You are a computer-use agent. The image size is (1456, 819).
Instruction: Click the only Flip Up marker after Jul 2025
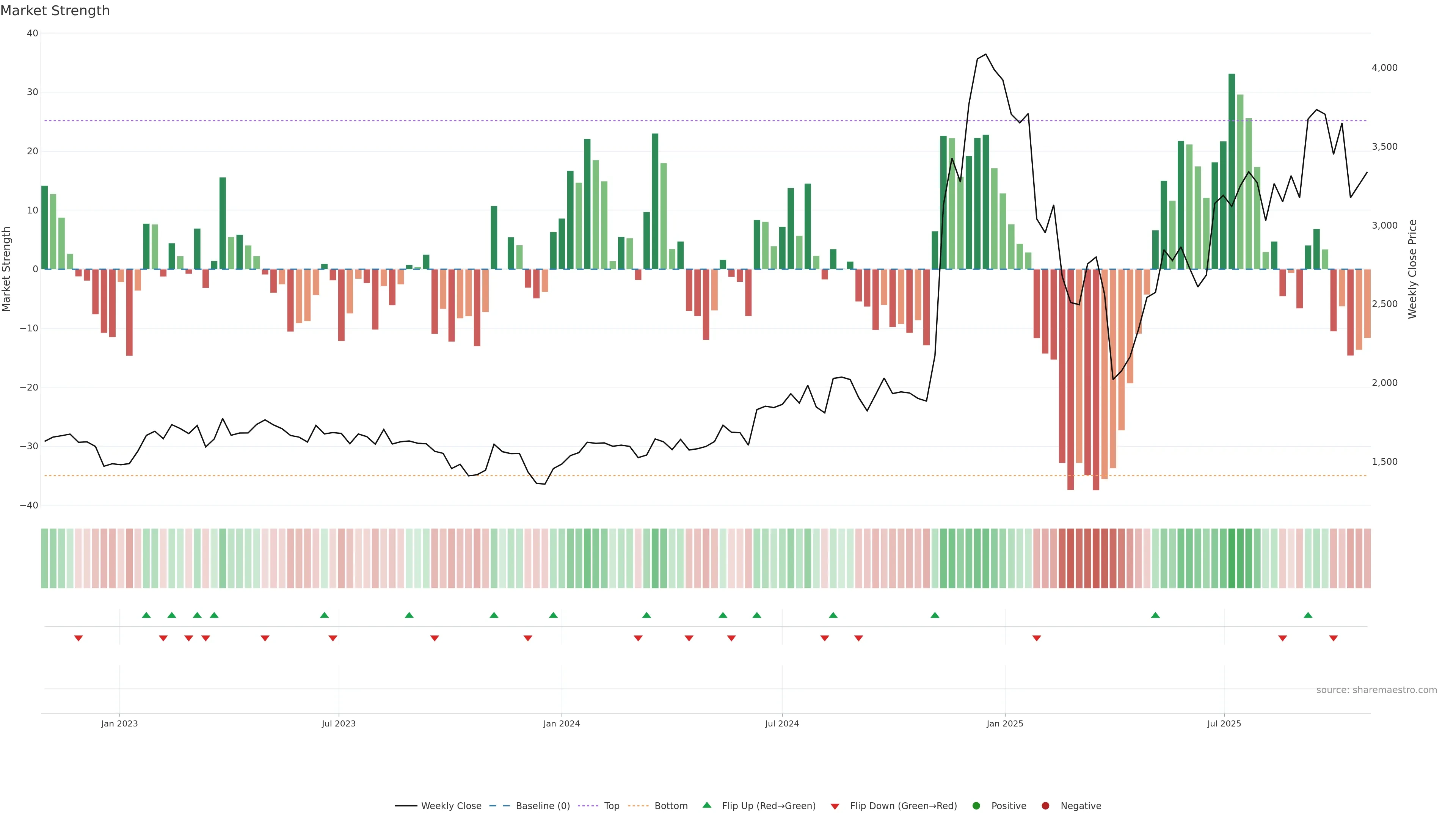tap(1308, 615)
